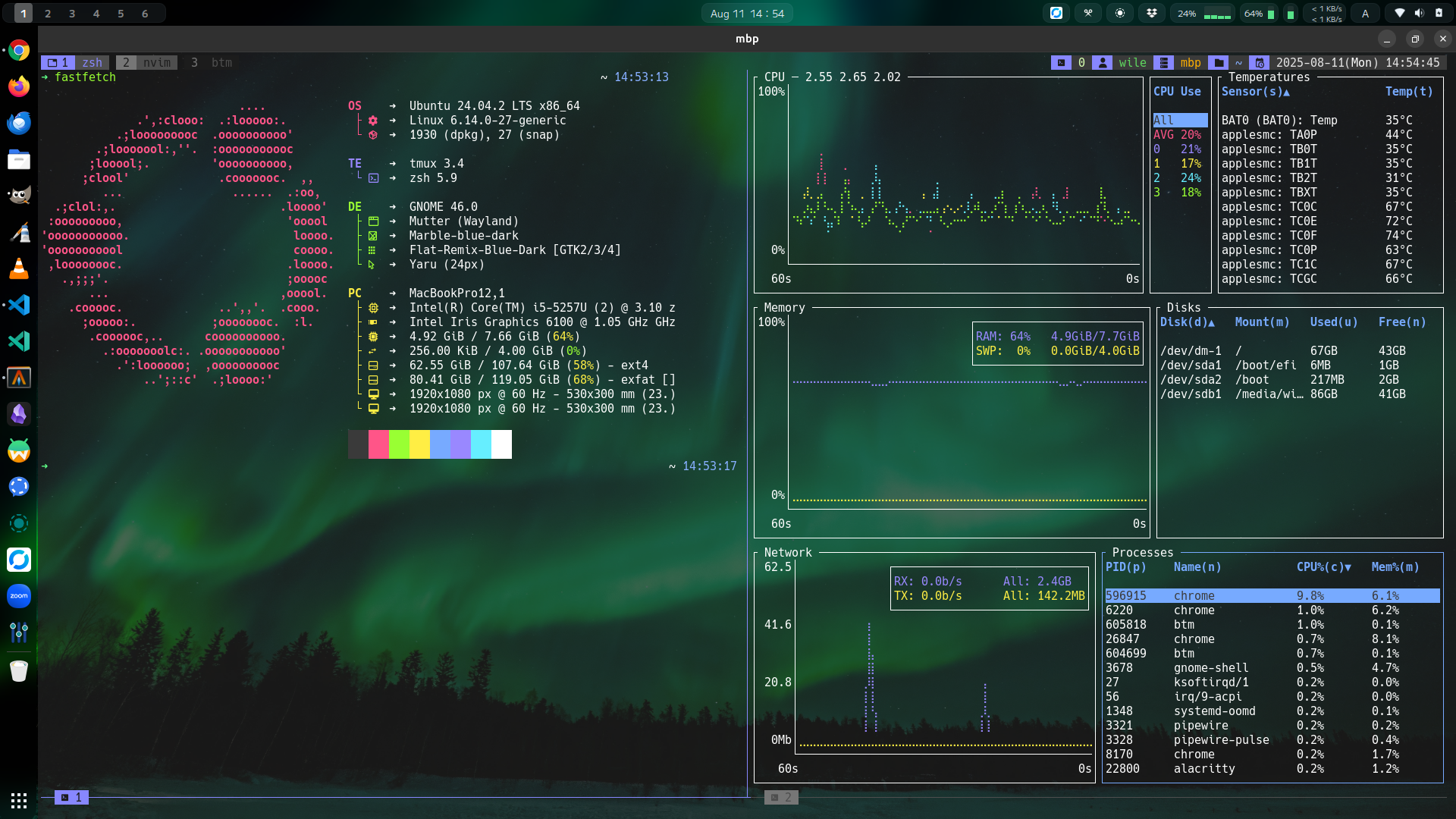Select the /dev/dm-1 disk row
Viewport: 1456px width, 819px height.
click(1299, 350)
